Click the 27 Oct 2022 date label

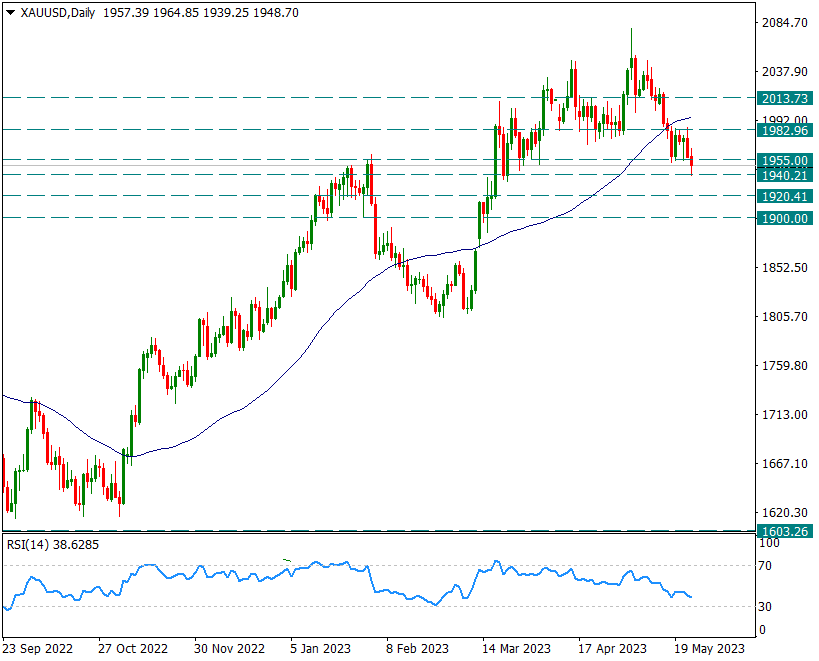pos(133,649)
